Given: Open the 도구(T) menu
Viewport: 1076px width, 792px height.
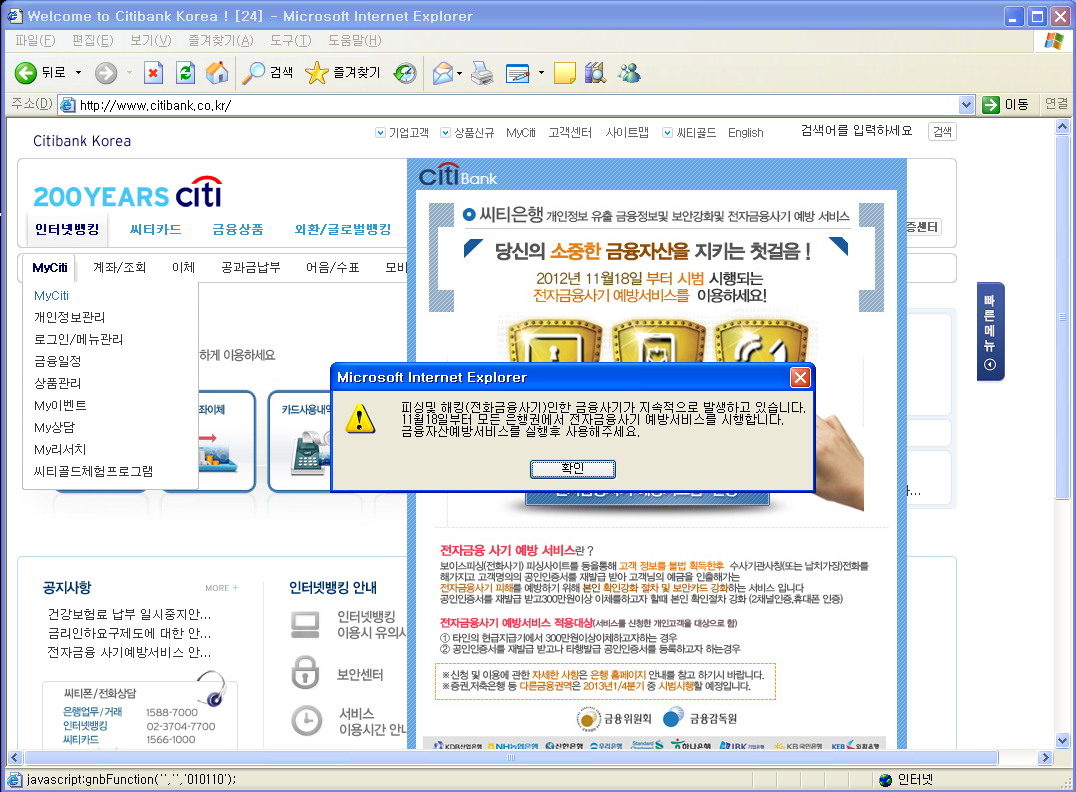Looking at the screenshot, I should point(290,40).
